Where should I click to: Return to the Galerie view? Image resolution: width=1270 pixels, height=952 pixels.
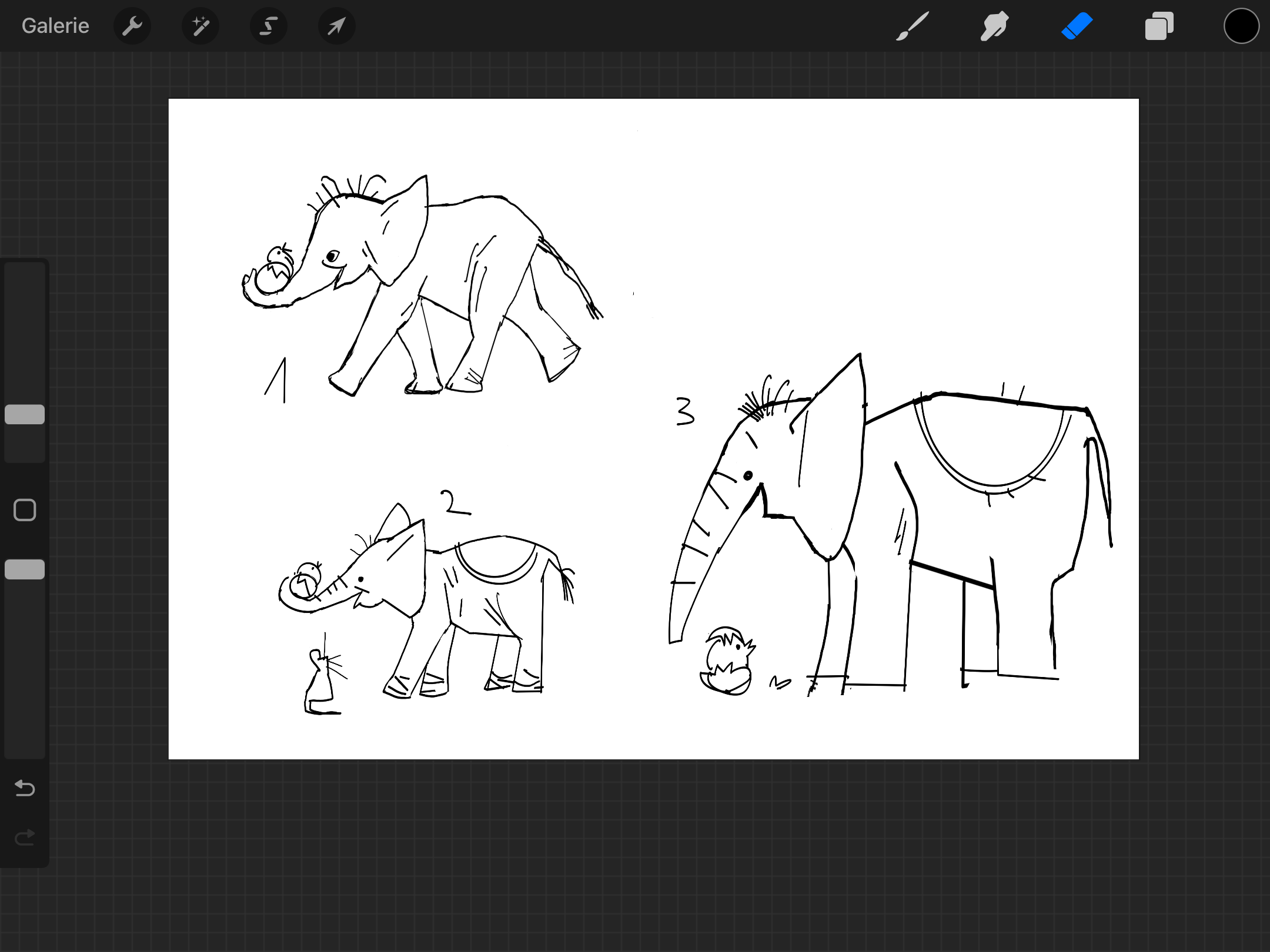tap(55, 26)
